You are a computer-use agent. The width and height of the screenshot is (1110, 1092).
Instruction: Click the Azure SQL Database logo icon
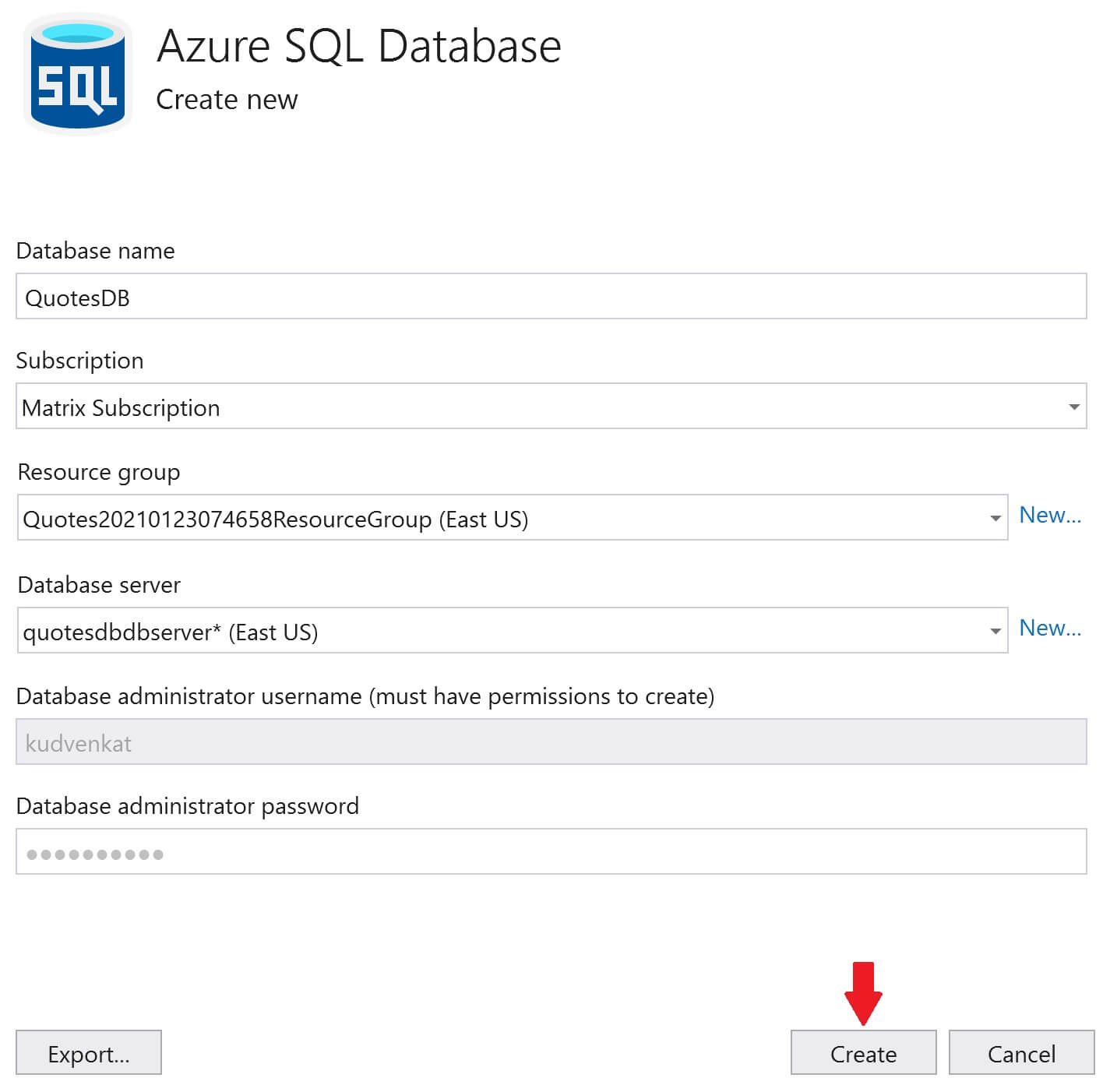click(x=78, y=74)
